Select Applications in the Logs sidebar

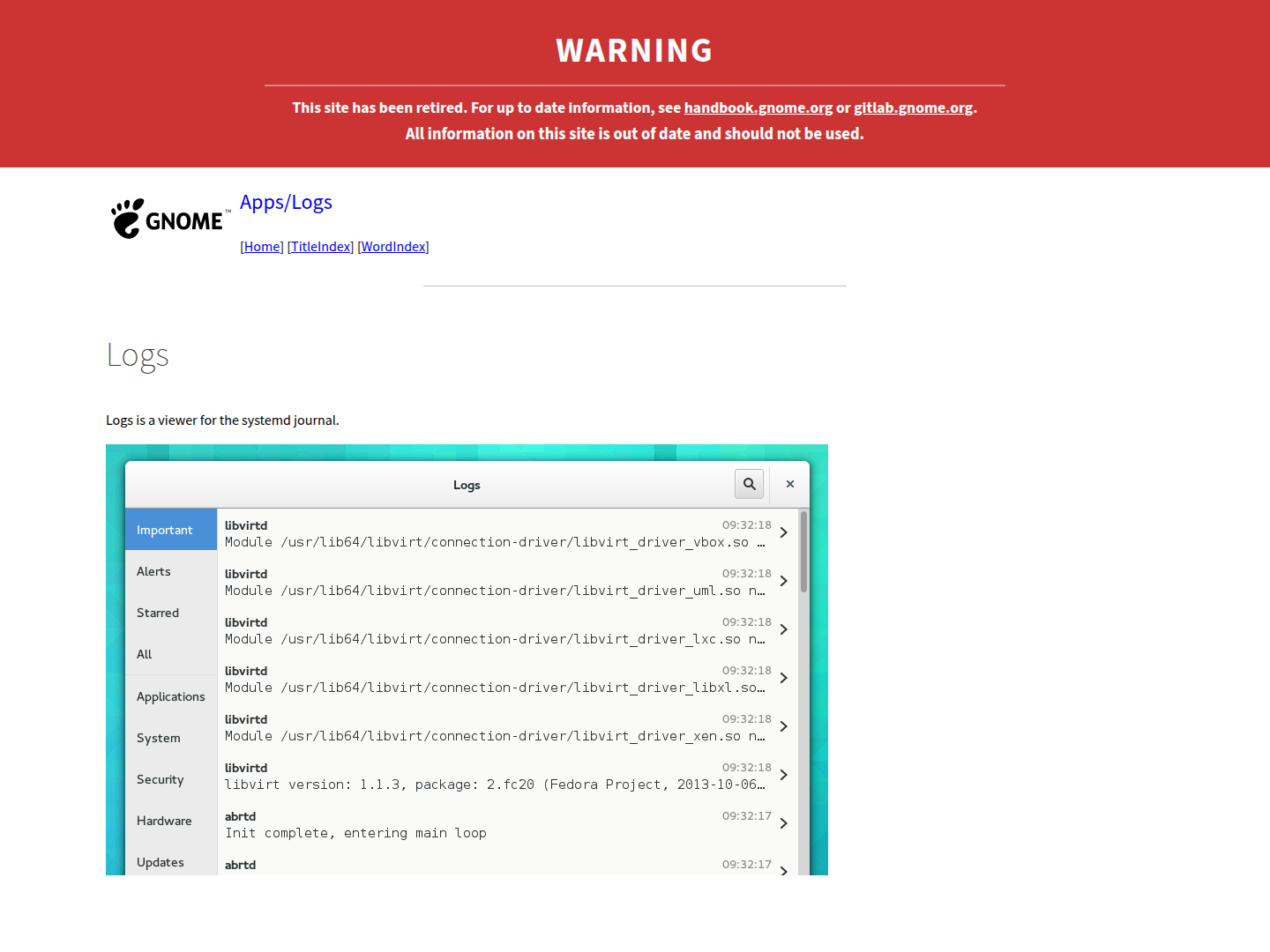coord(171,696)
